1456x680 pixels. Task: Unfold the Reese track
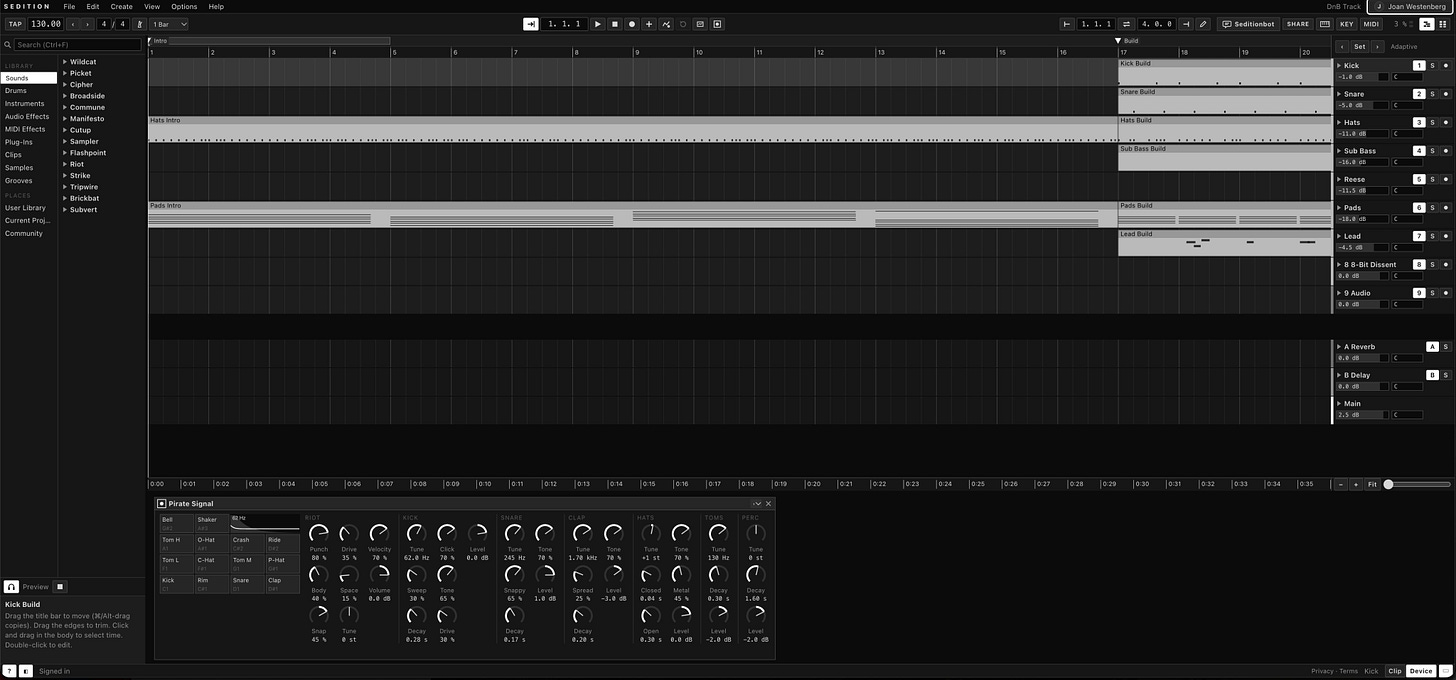[1339, 180]
